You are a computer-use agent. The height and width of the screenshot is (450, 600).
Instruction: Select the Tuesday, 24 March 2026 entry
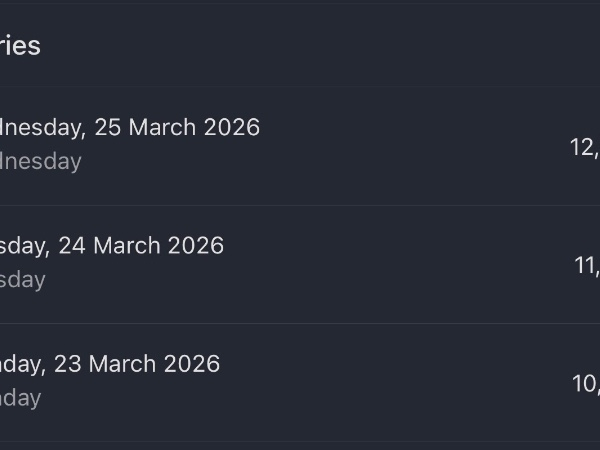[300, 263]
